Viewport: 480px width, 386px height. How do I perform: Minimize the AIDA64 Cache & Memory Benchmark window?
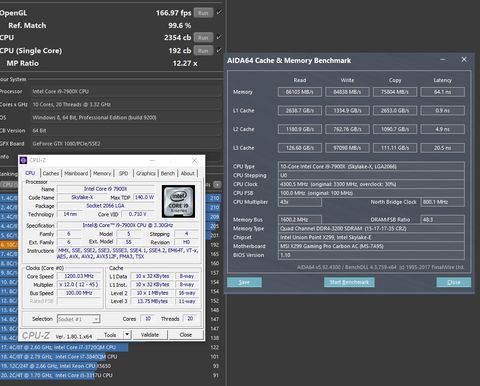click(443, 60)
